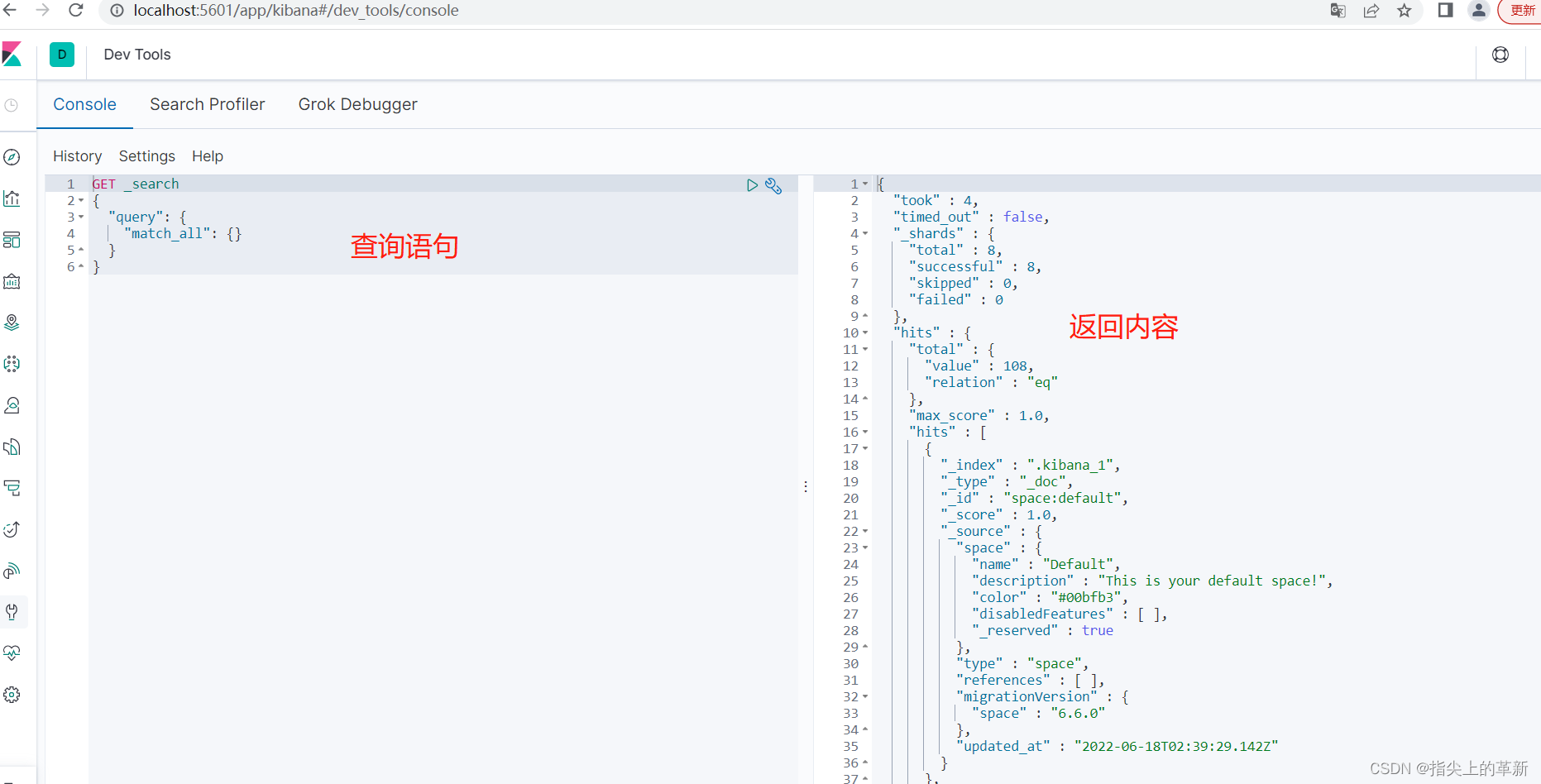Open SIEM icon in sidebar
Image resolution: width=1541 pixels, height=784 pixels.
[12, 571]
